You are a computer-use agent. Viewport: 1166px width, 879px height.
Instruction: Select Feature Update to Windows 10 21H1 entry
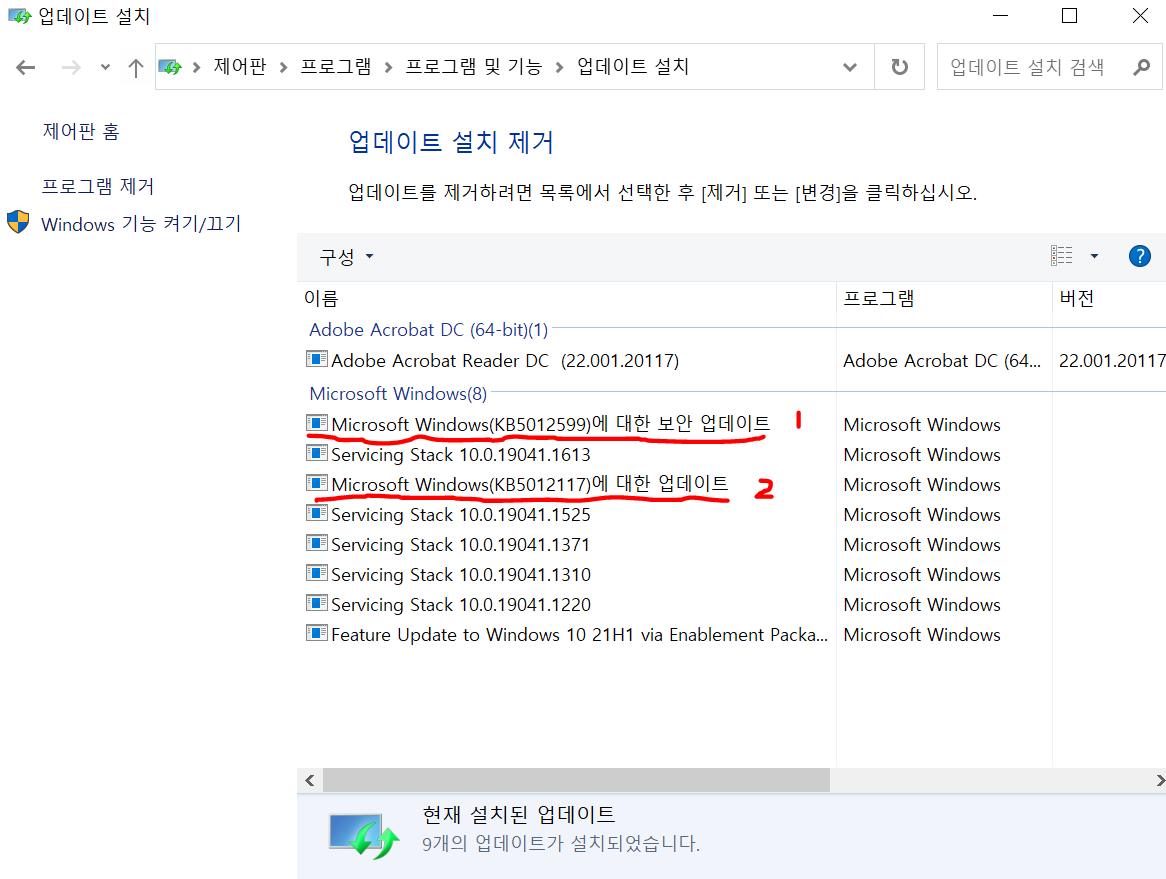tap(579, 634)
